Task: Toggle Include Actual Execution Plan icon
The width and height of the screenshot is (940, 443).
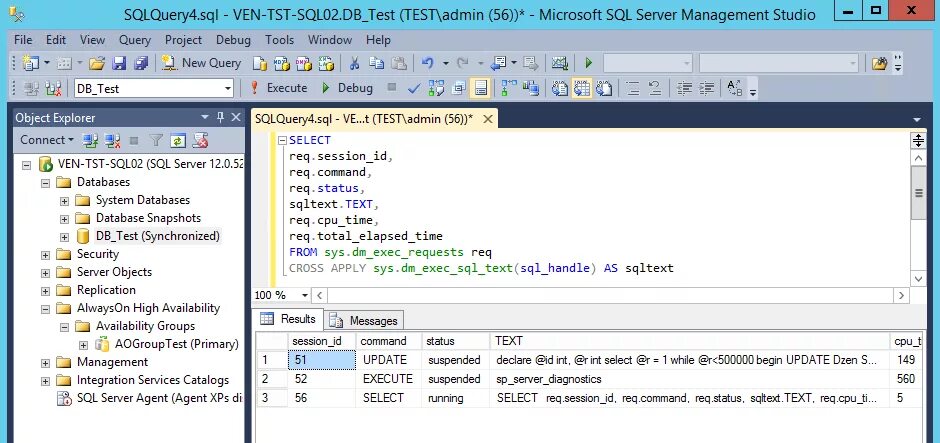Action: (508, 88)
